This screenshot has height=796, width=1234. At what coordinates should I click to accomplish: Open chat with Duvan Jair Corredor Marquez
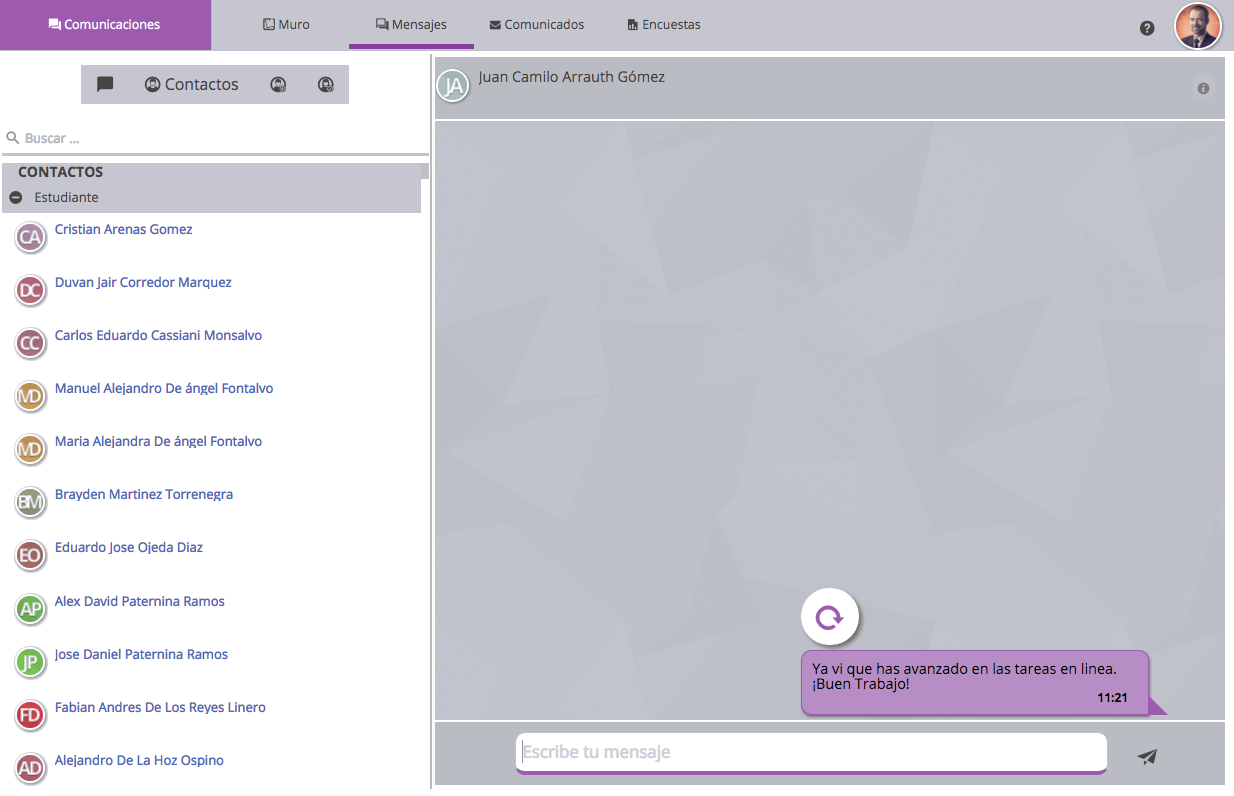pyautogui.click(x=143, y=283)
